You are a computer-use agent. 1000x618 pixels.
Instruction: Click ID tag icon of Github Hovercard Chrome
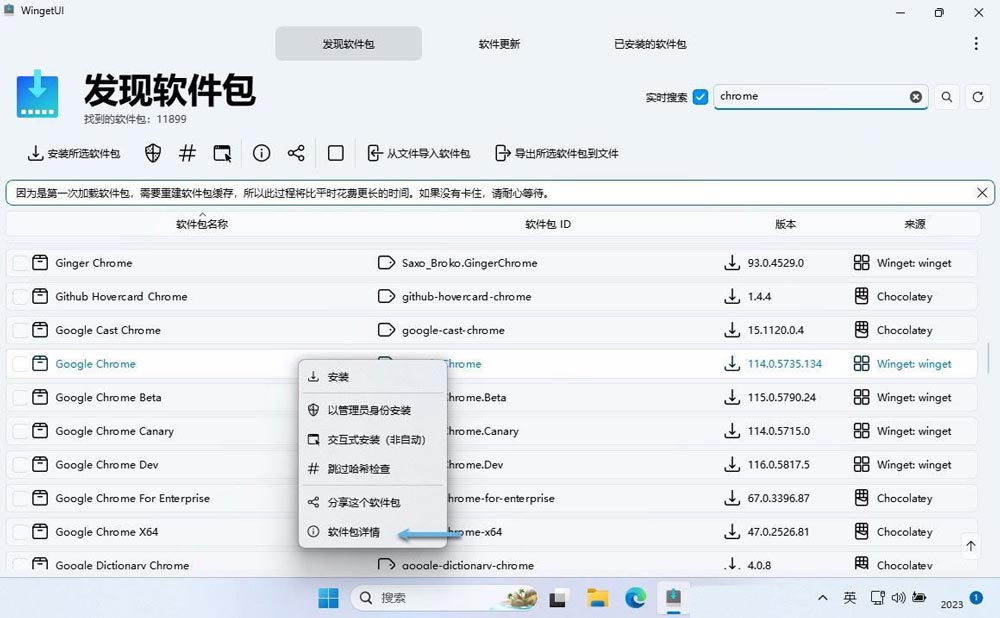click(x=386, y=297)
